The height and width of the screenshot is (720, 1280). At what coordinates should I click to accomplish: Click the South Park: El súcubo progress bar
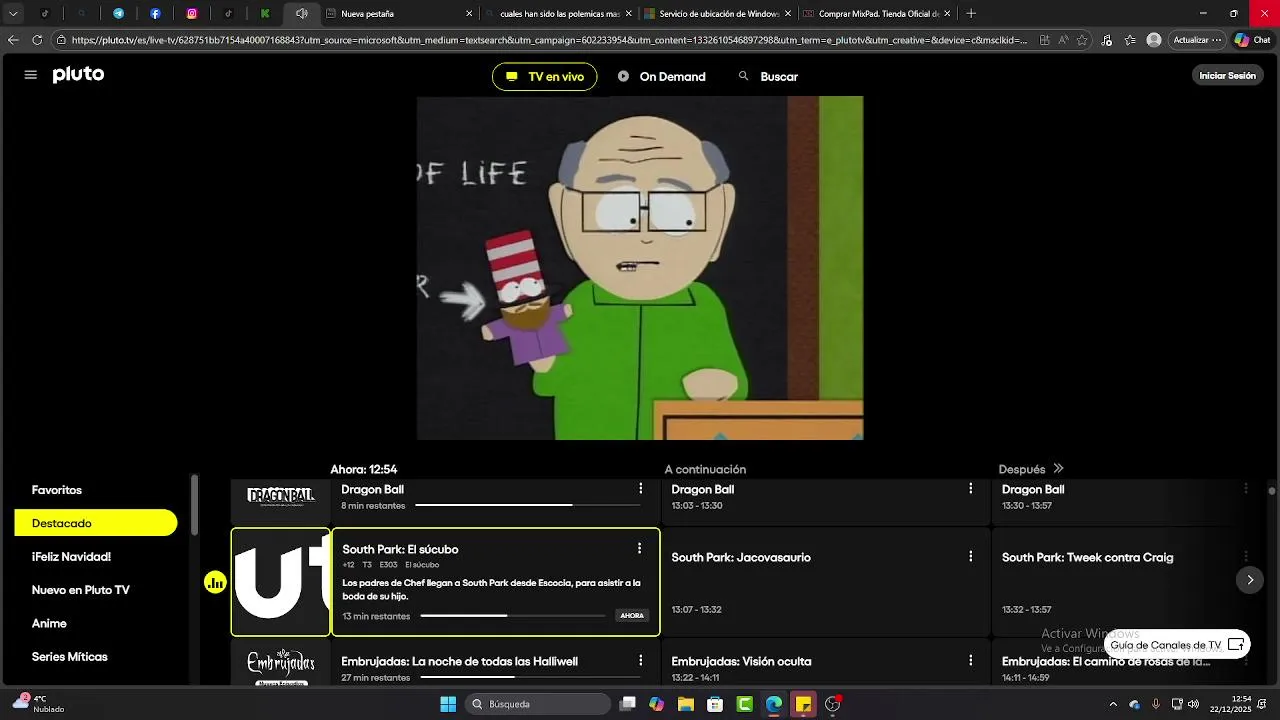click(x=514, y=616)
